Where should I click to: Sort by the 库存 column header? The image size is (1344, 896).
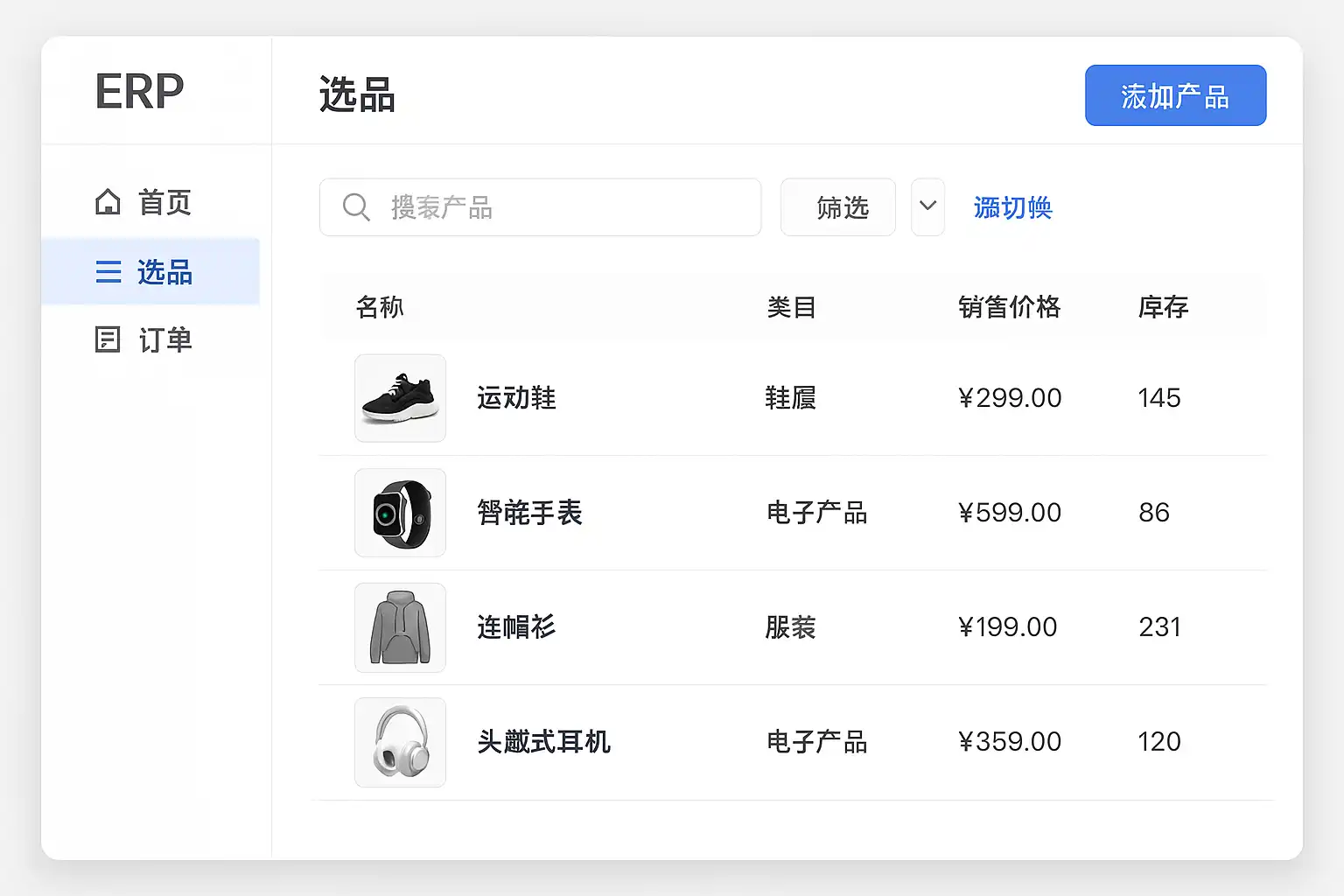1163,307
